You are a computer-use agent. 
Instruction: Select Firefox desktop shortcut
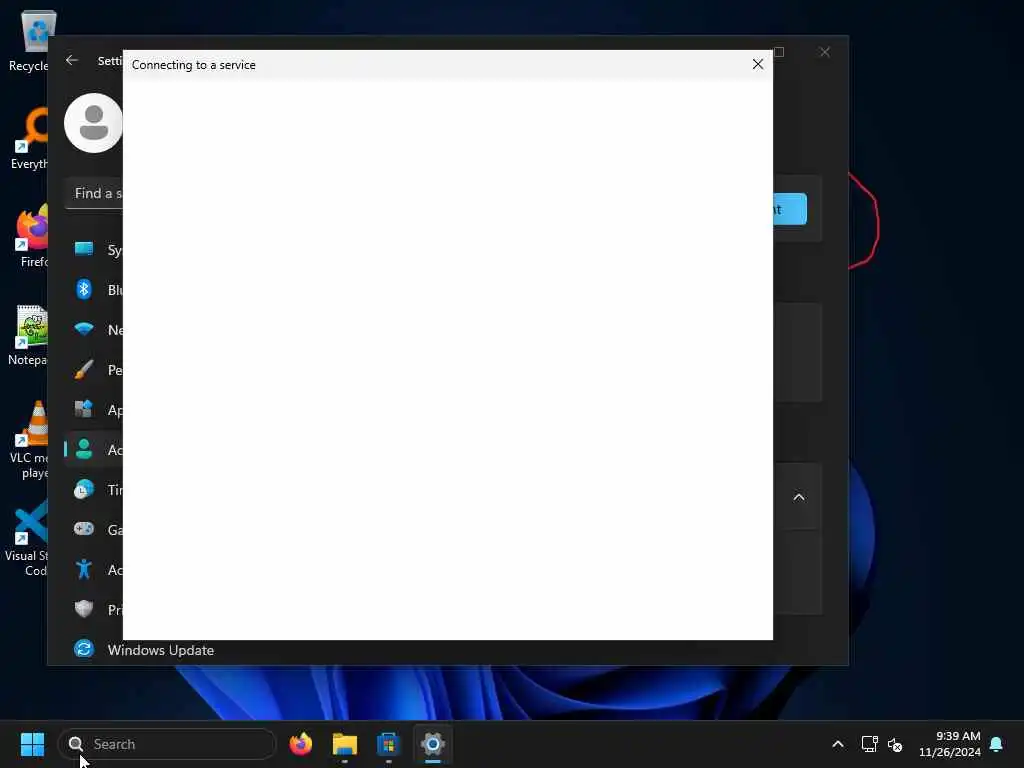click(31, 236)
